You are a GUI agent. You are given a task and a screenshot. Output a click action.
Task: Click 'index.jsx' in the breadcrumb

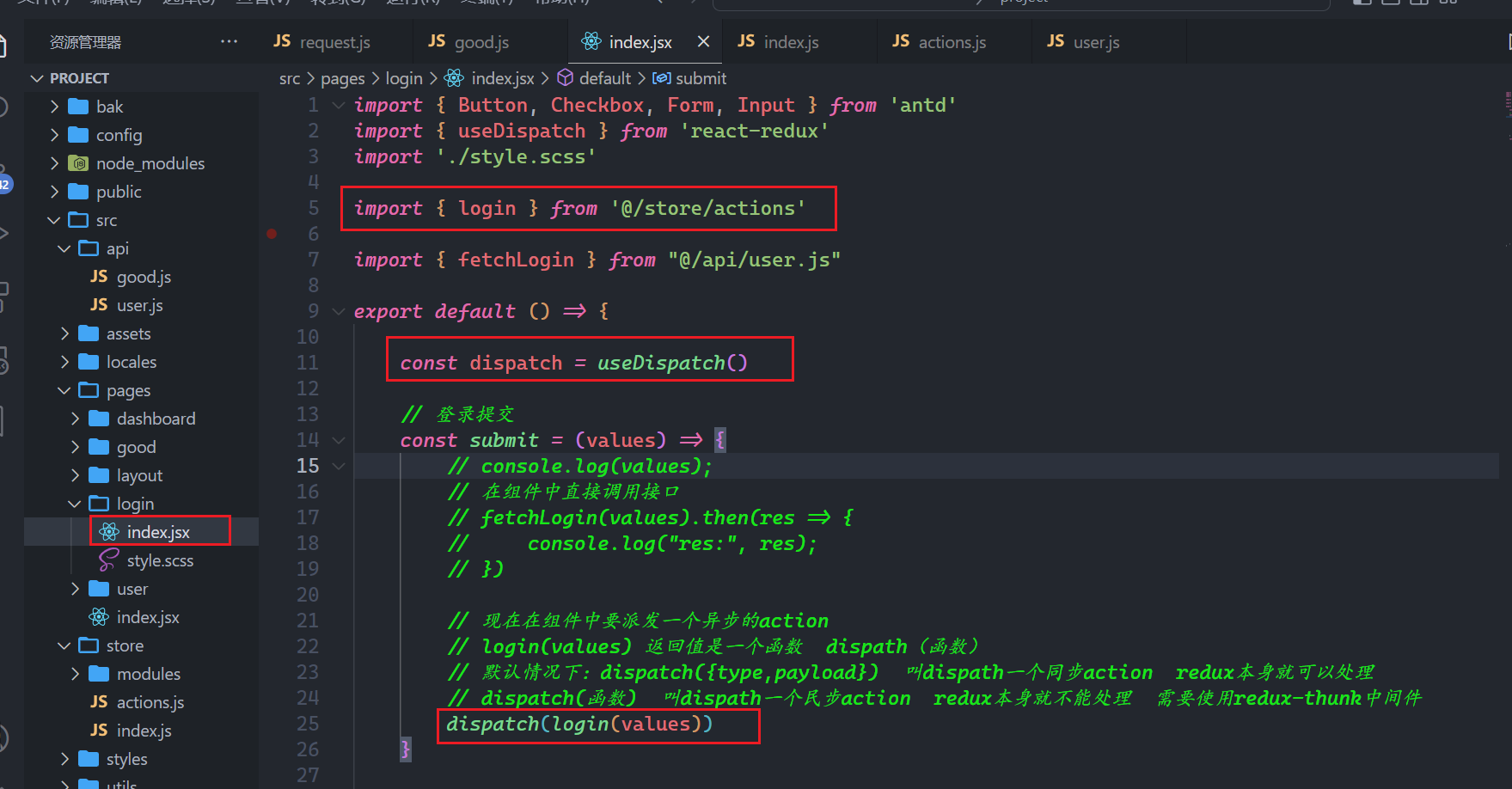pyautogui.click(x=503, y=78)
